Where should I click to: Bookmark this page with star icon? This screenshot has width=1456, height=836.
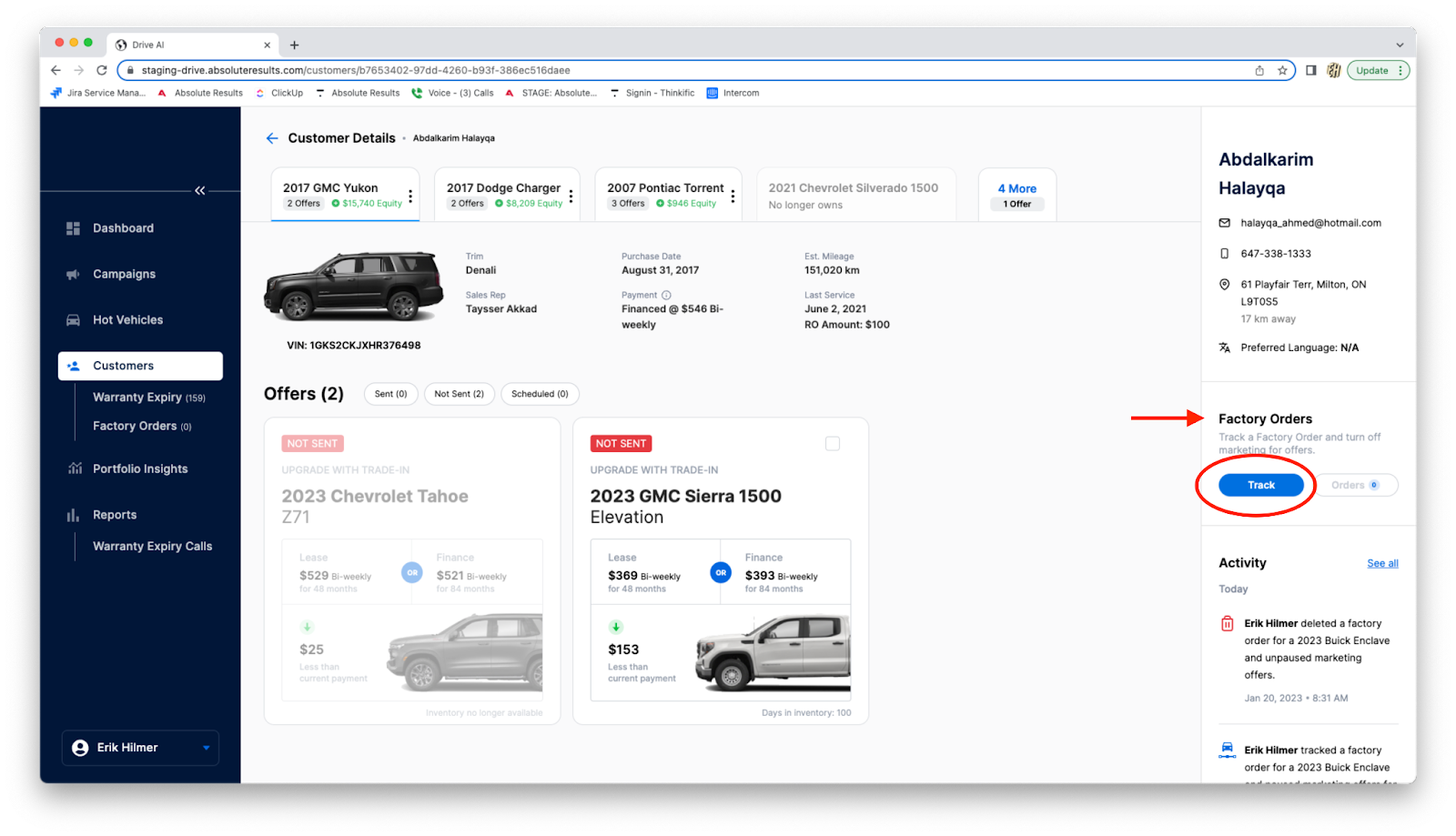[x=1282, y=70]
